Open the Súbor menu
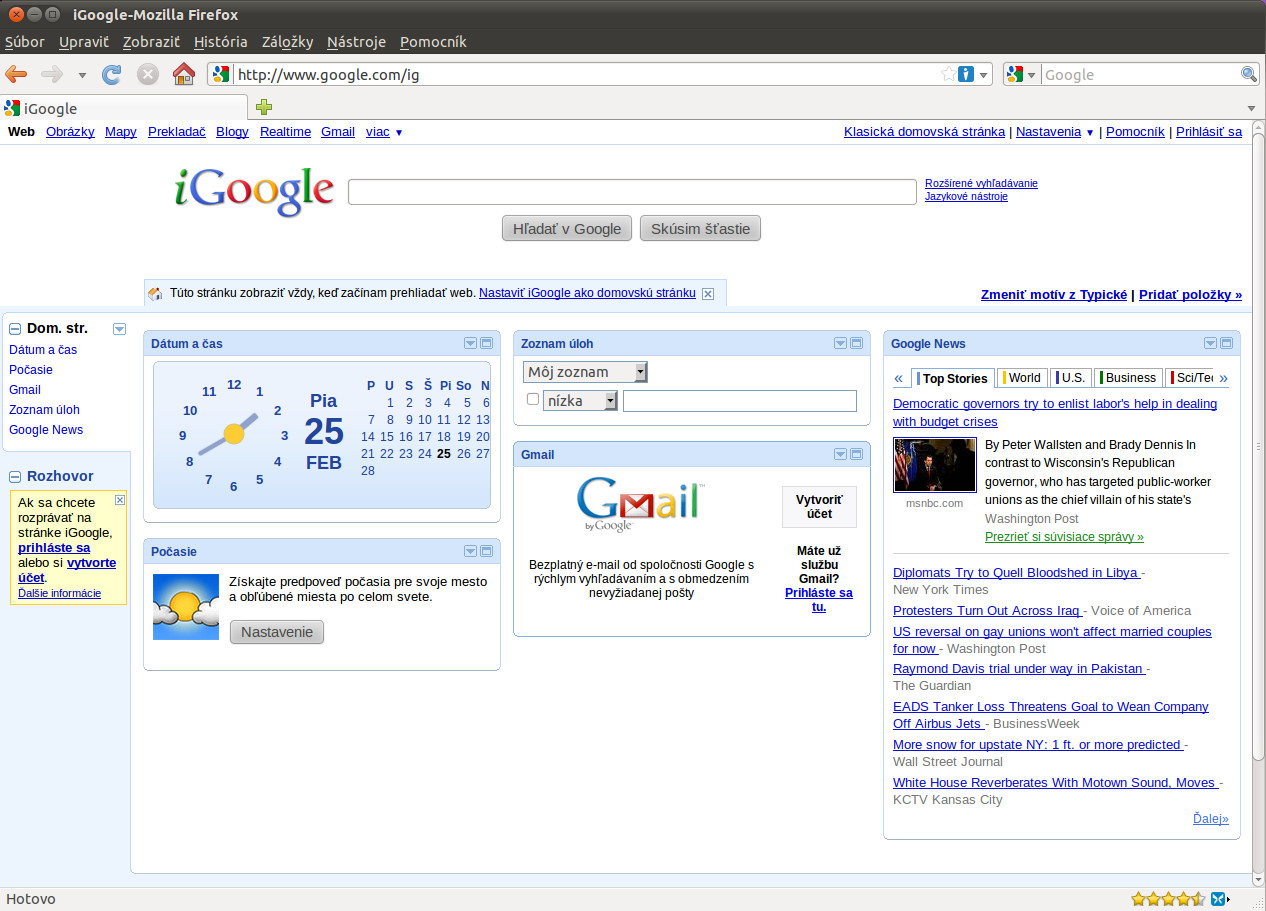 pyautogui.click(x=25, y=42)
